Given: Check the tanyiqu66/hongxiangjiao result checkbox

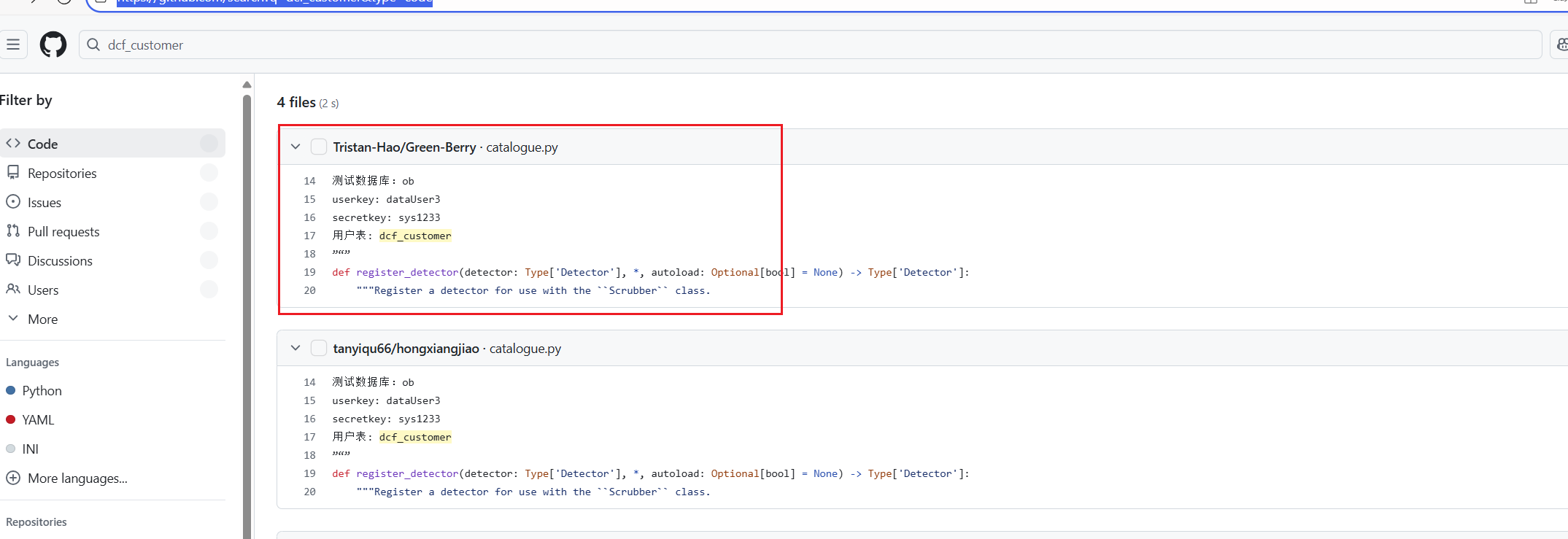Looking at the screenshot, I should [x=319, y=348].
